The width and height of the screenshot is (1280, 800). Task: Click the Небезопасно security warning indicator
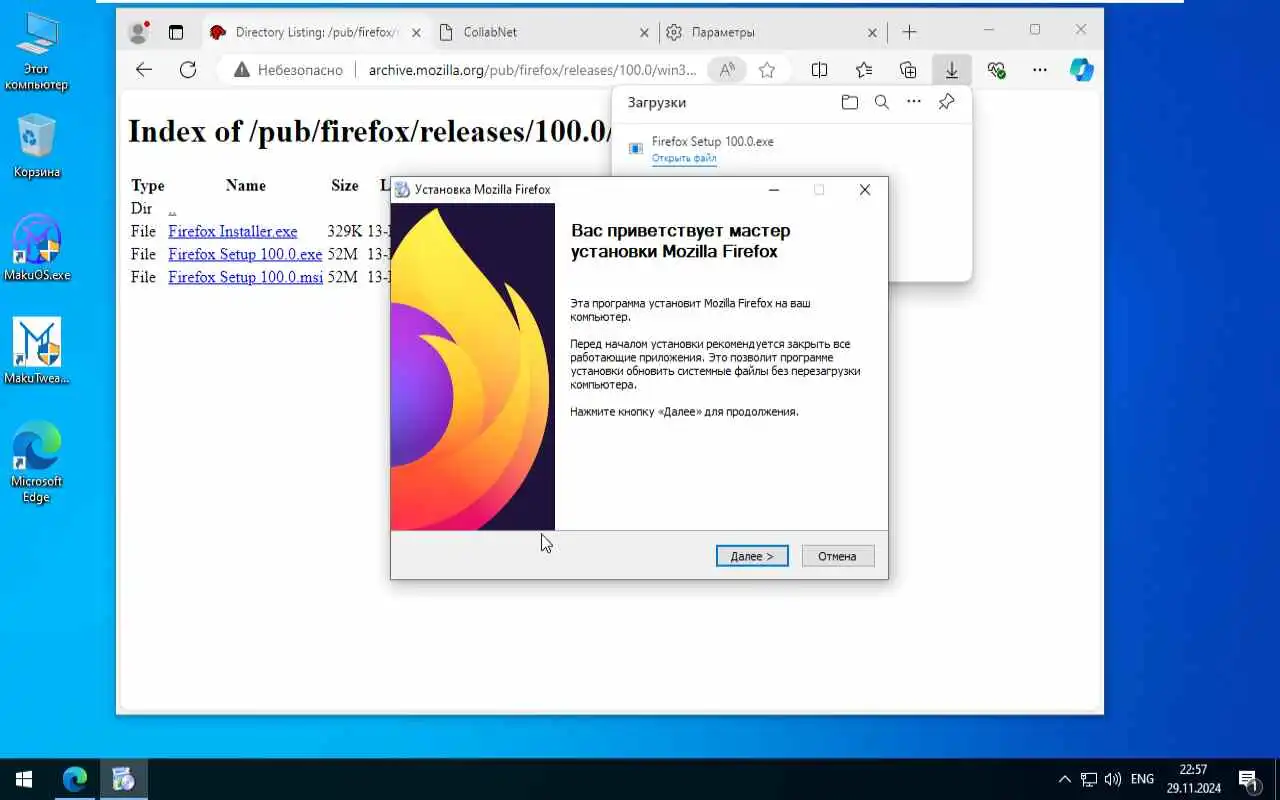tap(288, 70)
